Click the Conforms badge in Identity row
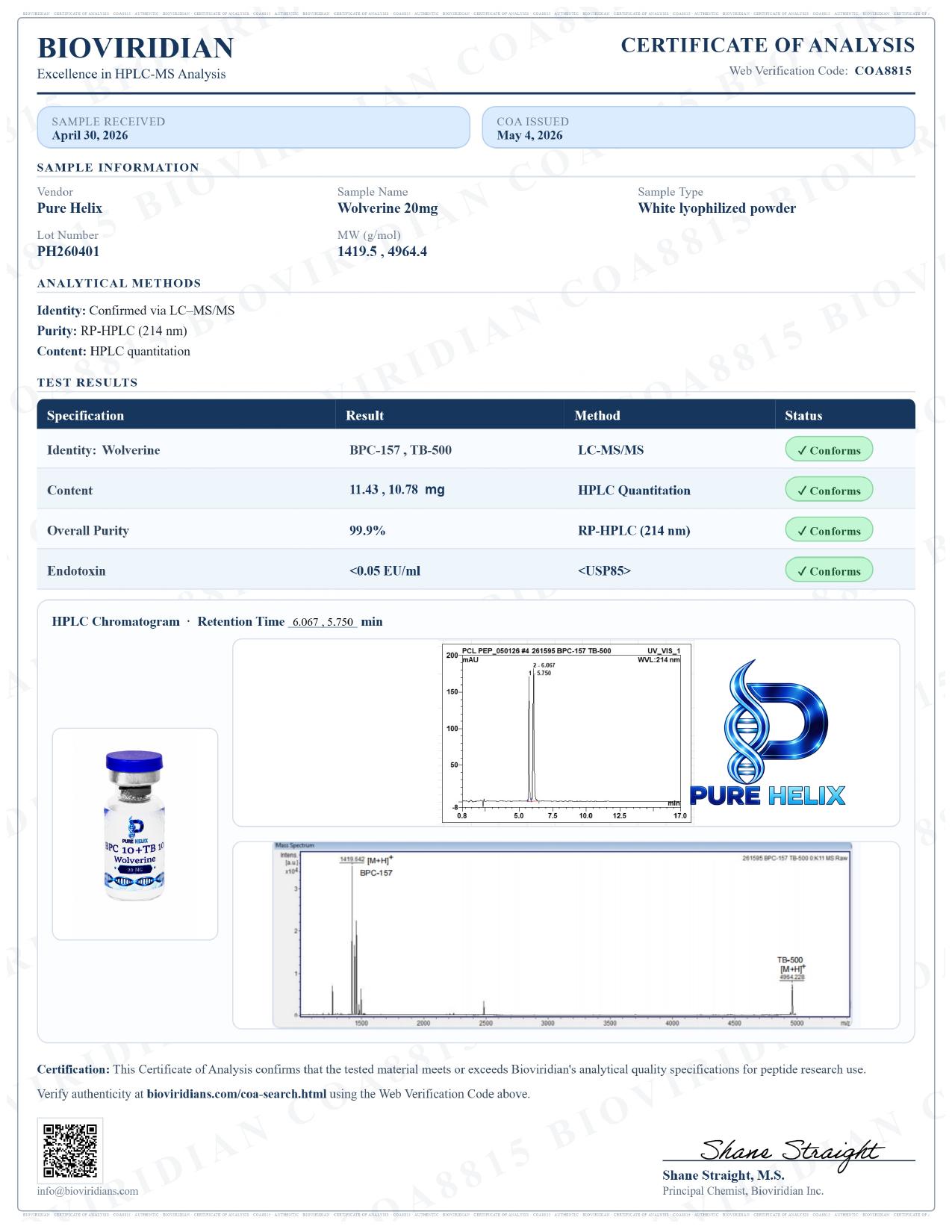The height and width of the screenshot is (1232, 952). click(x=829, y=450)
